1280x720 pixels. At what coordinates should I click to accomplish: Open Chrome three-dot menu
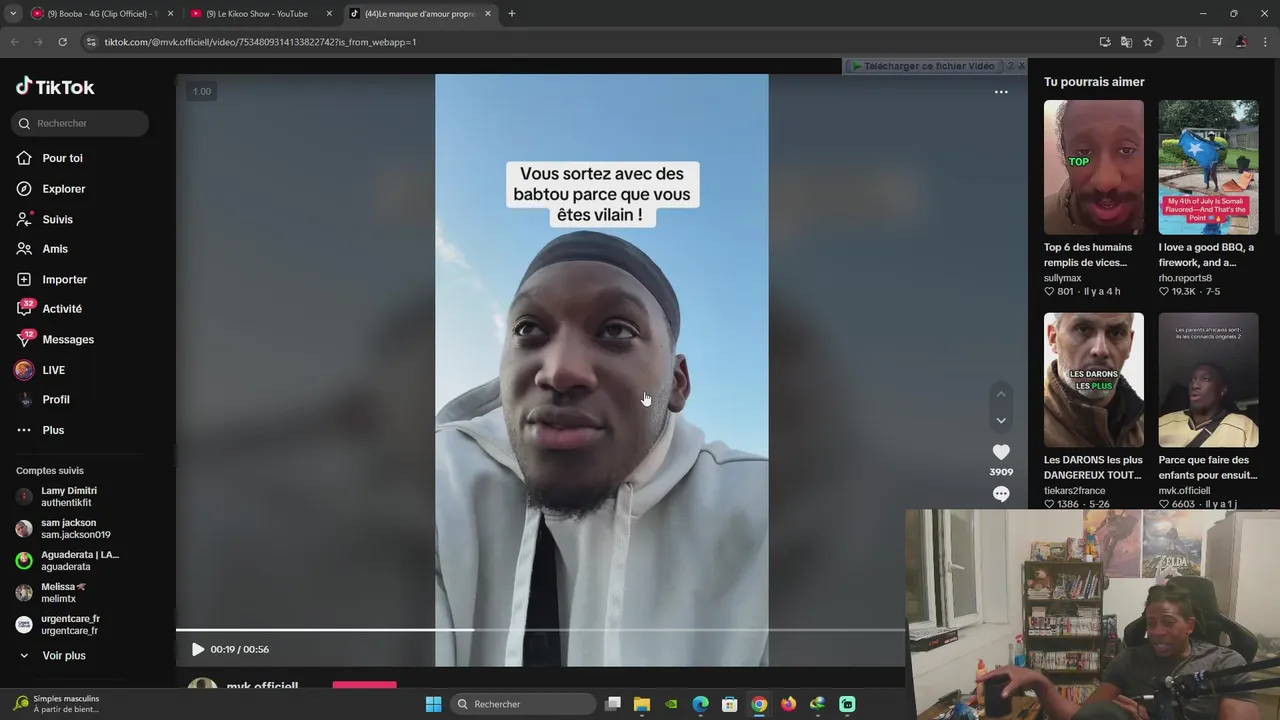[1265, 42]
